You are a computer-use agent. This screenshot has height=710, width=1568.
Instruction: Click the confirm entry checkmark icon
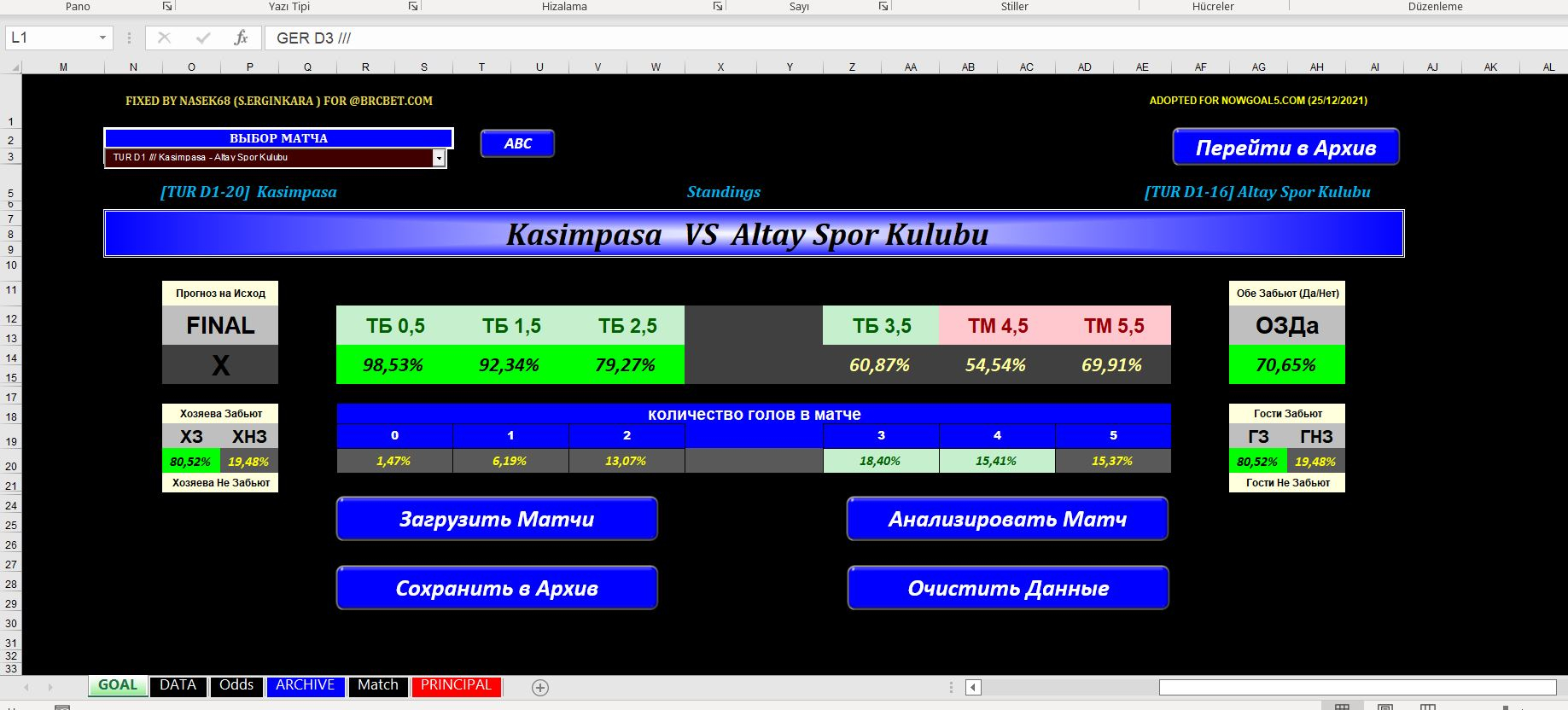[202, 38]
